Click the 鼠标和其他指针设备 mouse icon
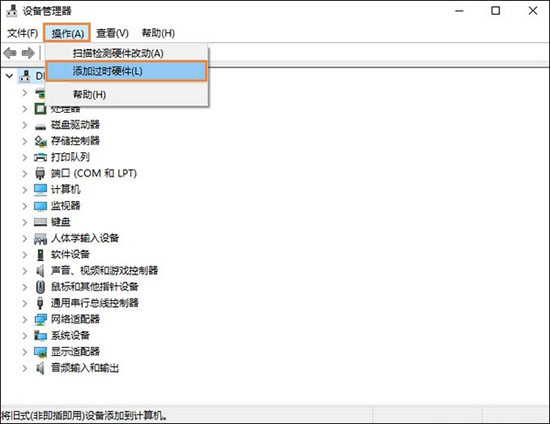This screenshot has width=550, height=424. pos(40,287)
